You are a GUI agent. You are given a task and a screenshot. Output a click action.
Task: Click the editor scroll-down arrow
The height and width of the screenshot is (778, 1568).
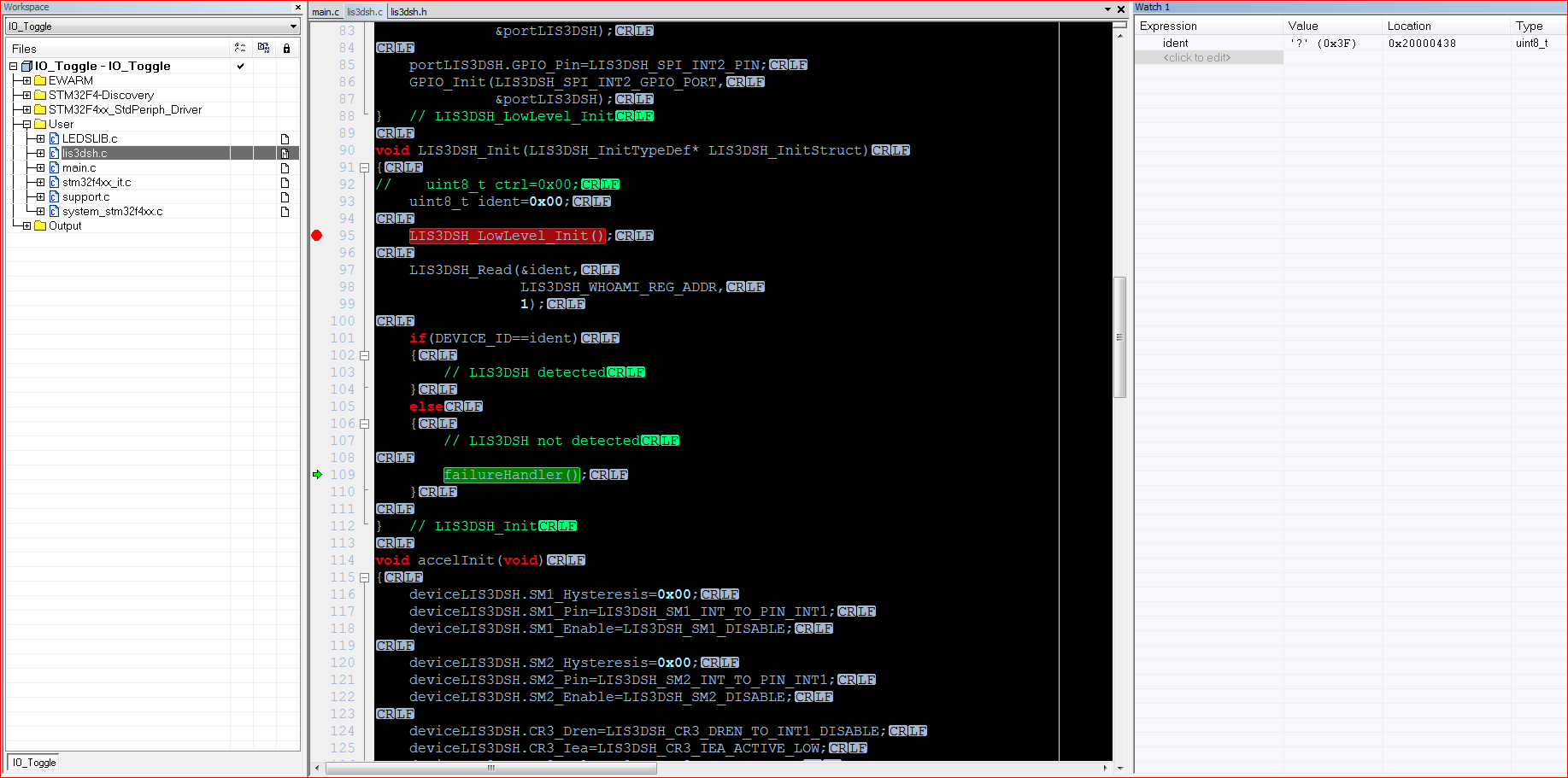pyautogui.click(x=1119, y=767)
